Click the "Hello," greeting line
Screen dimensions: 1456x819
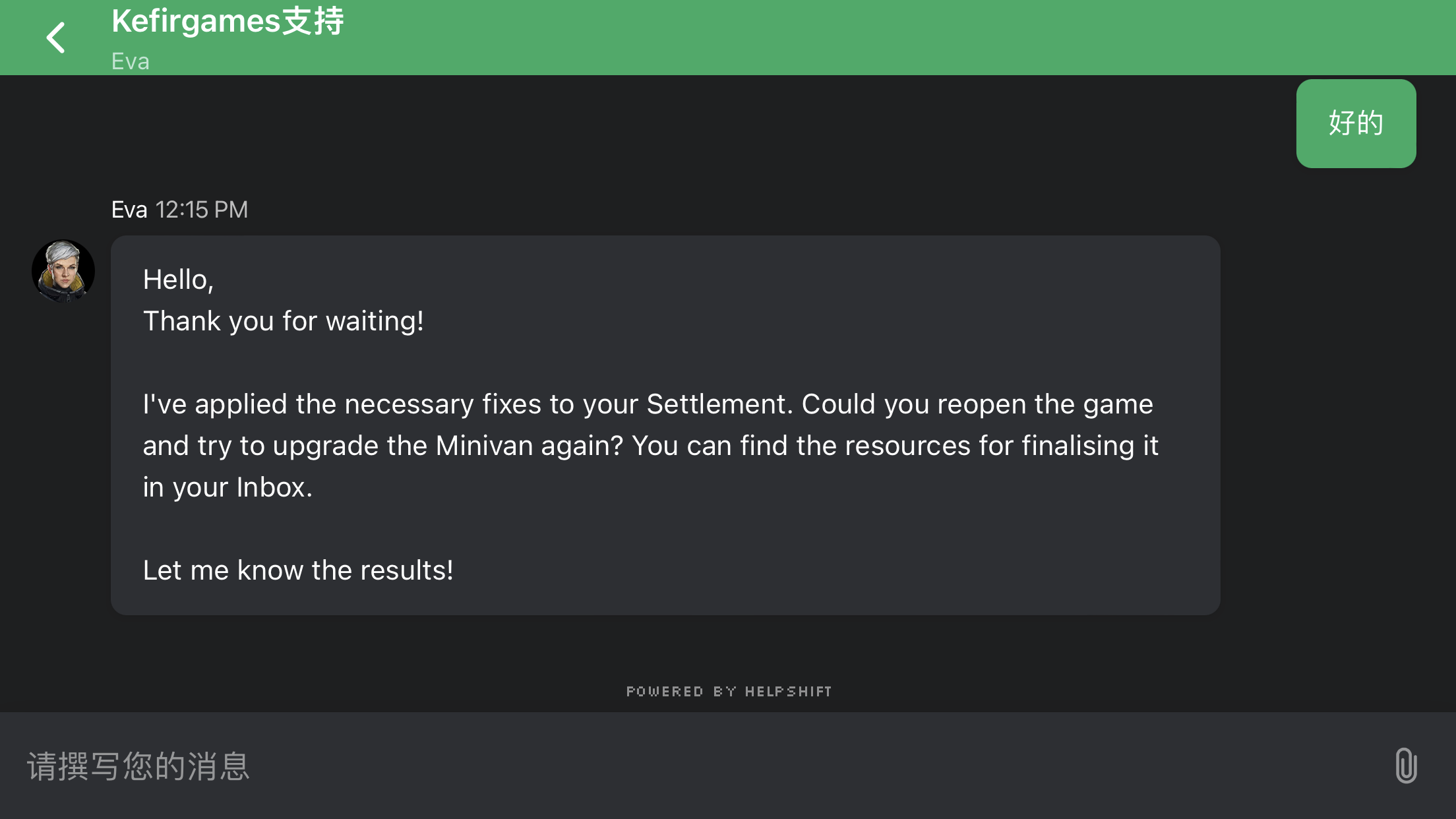pyautogui.click(x=178, y=280)
